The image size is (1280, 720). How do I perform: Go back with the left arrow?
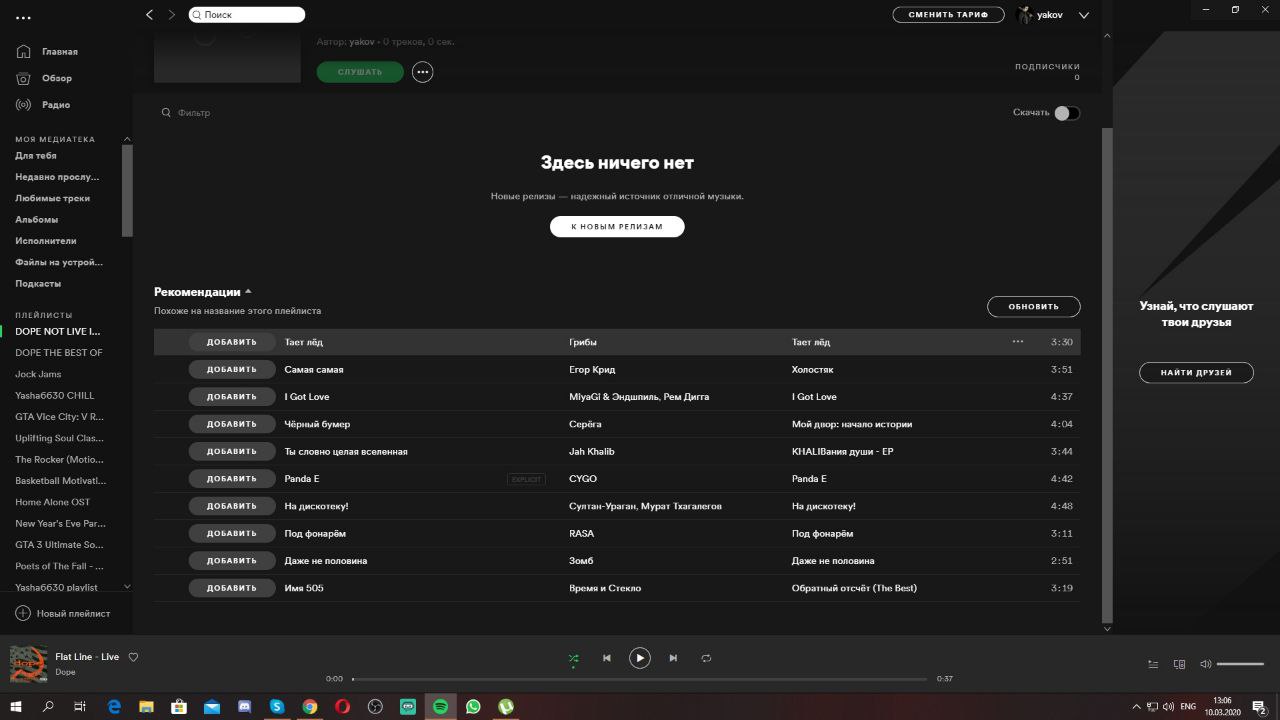point(150,15)
